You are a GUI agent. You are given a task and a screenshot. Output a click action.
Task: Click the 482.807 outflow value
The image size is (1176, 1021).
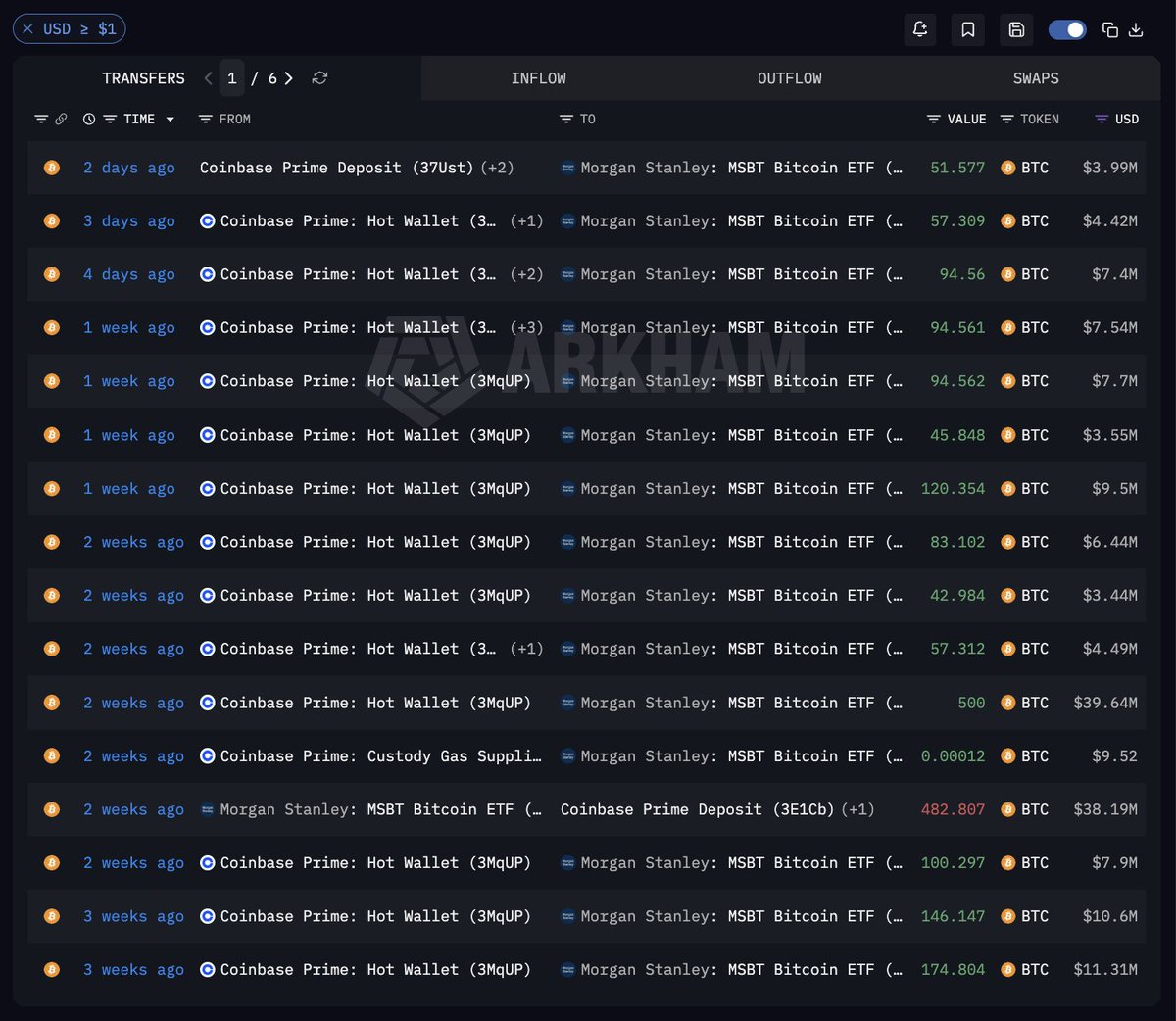[x=953, y=809]
